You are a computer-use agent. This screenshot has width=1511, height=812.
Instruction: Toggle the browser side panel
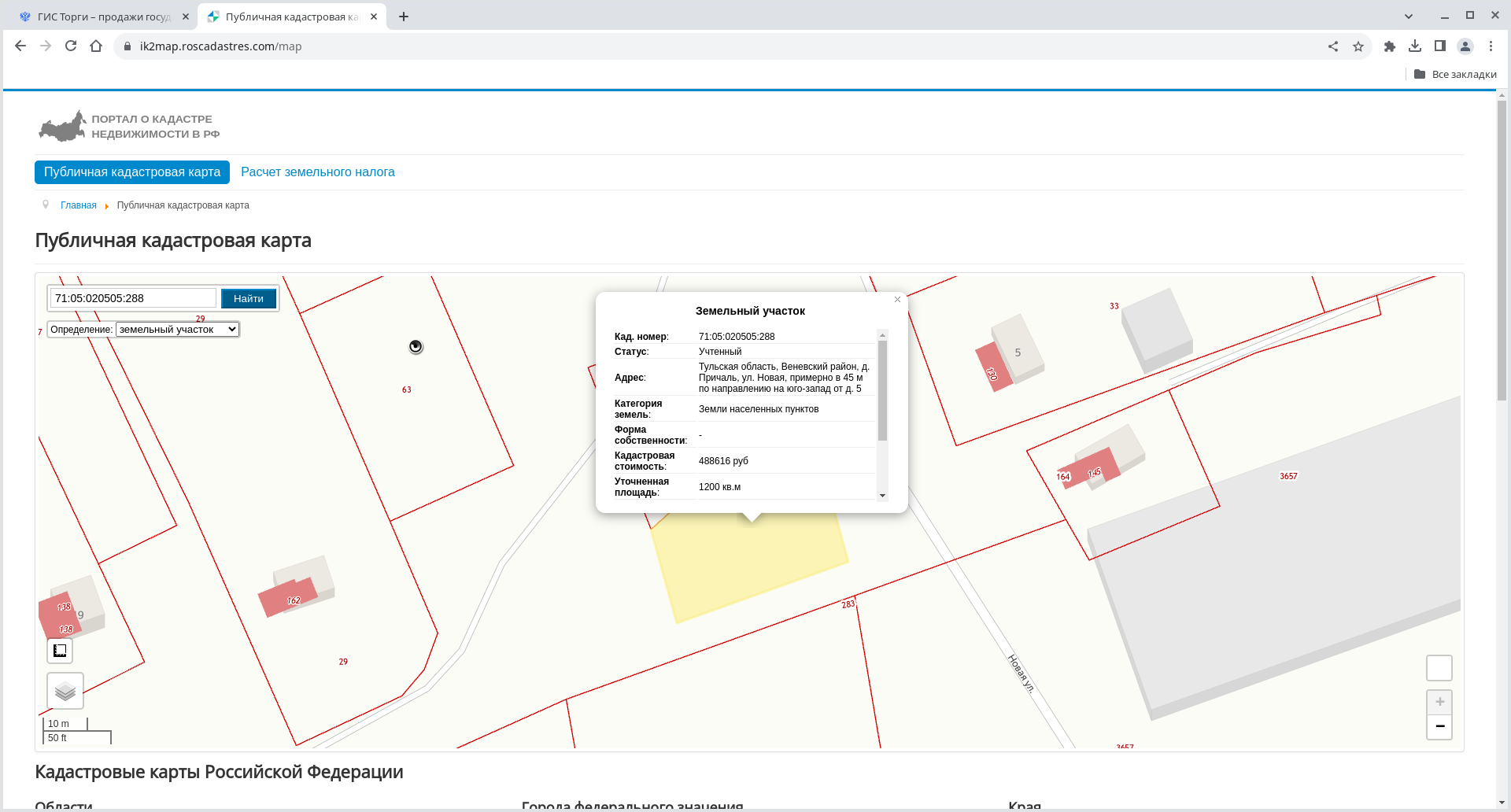(x=1440, y=46)
